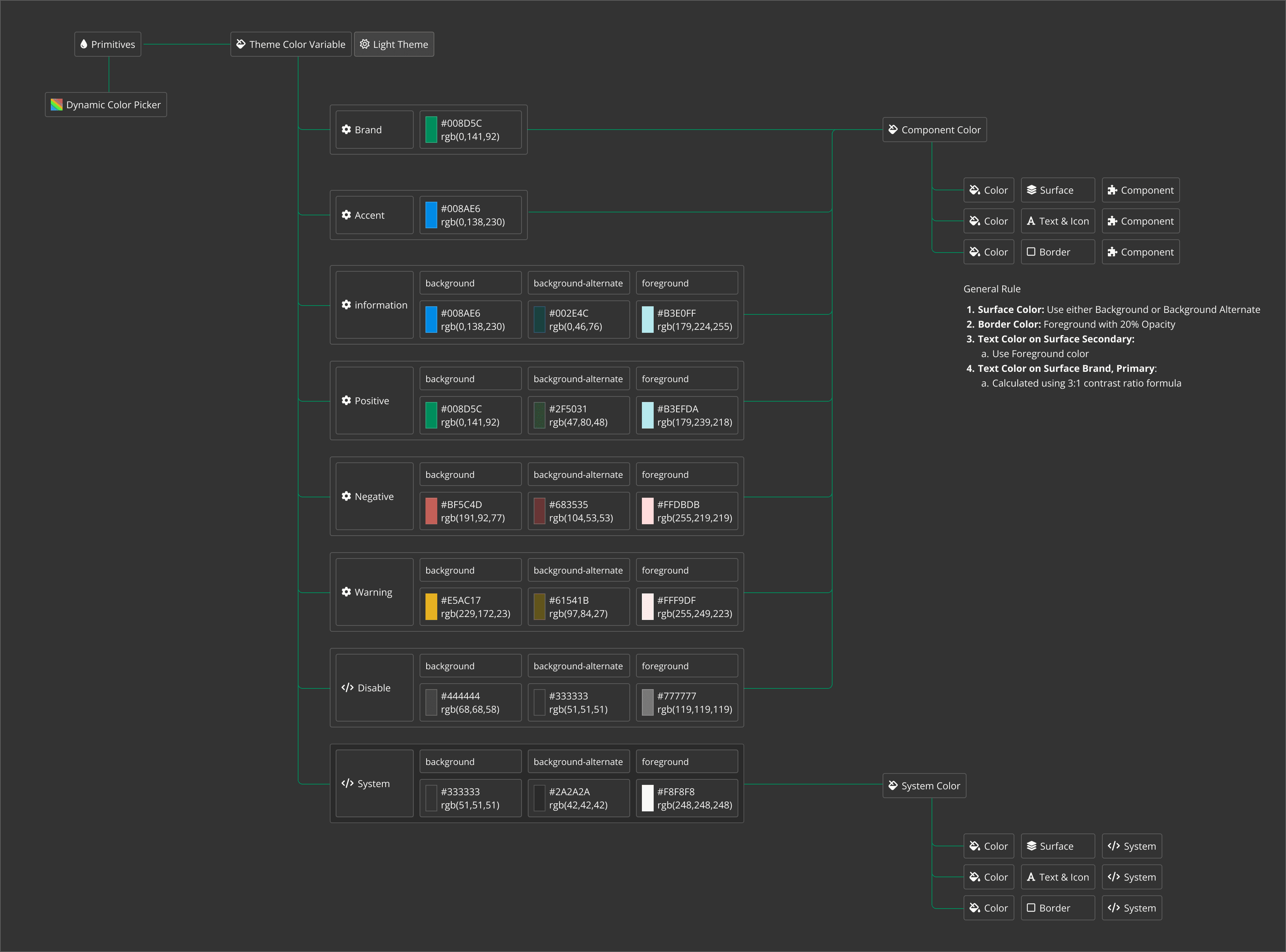The height and width of the screenshot is (952, 1286).
Task: Click background-alternate header in Negative group
Action: [578, 474]
